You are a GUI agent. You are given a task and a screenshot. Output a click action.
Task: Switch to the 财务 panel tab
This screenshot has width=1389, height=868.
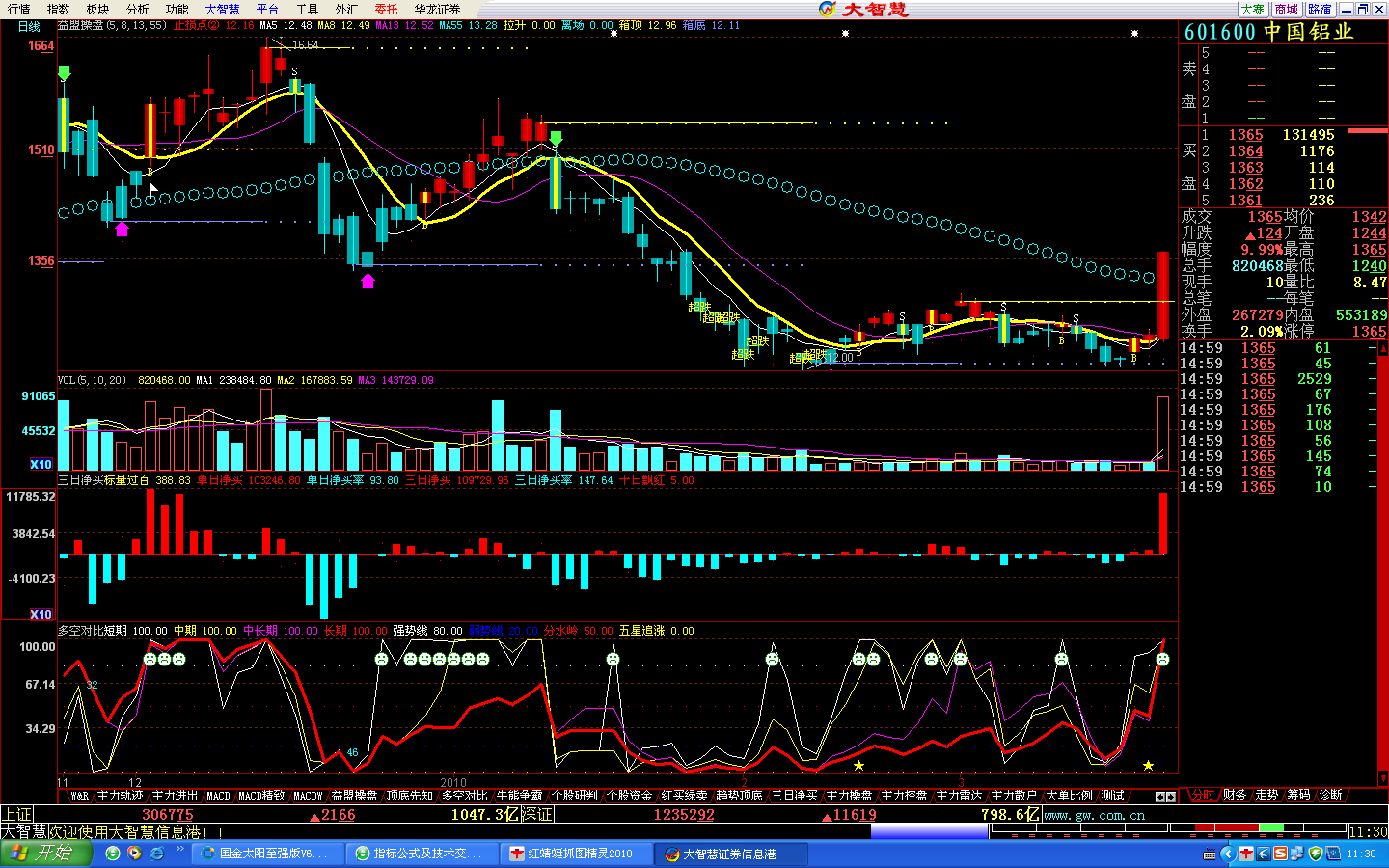point(1235,795)
